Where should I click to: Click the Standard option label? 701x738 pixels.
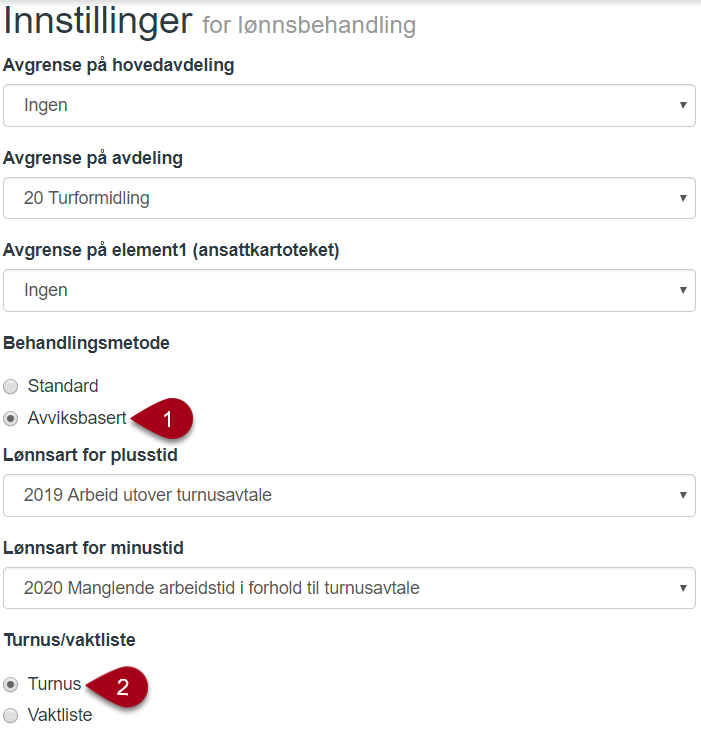tap(63, 386)
